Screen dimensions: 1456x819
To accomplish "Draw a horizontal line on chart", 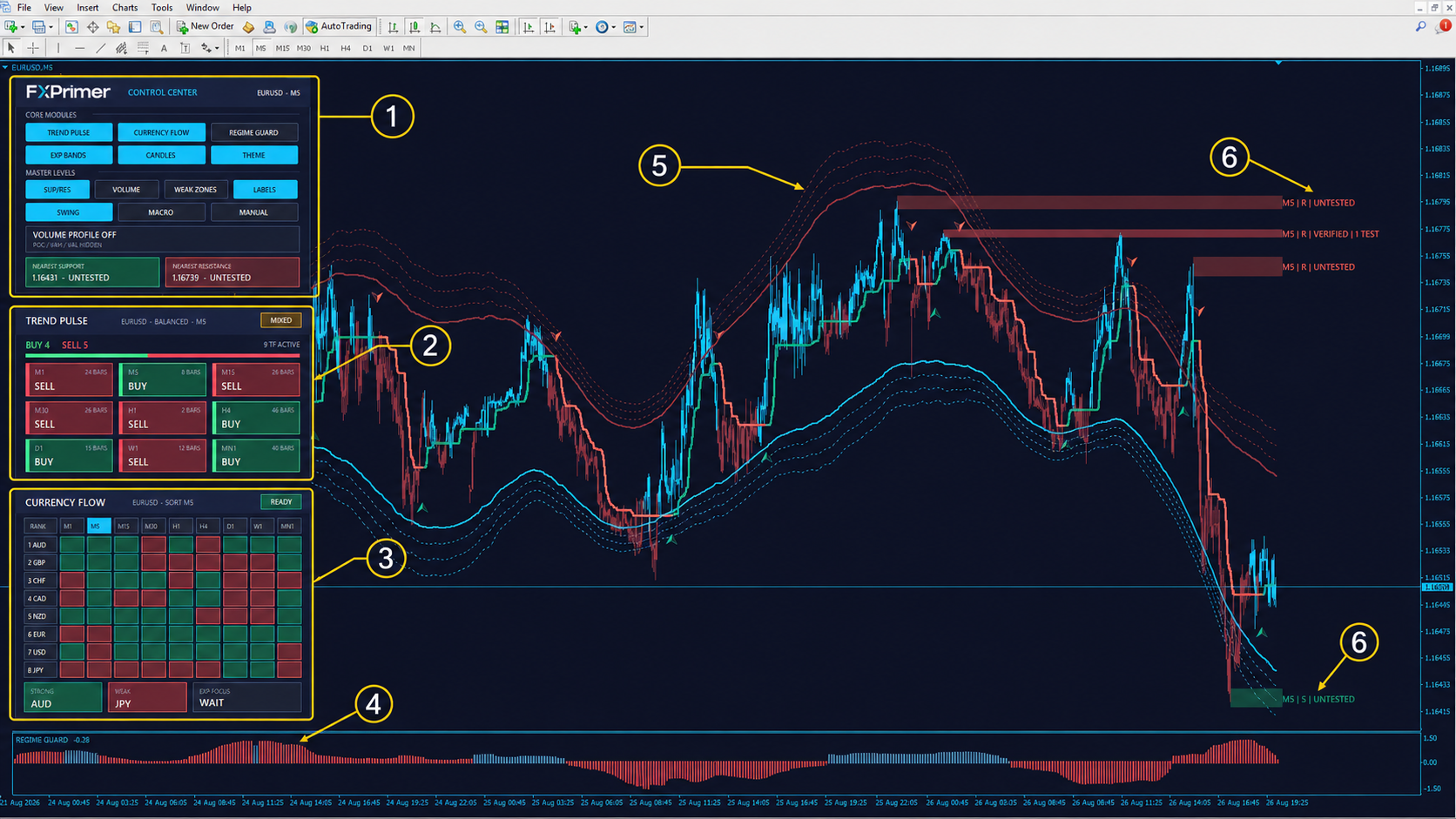I will click(x=79, y=49).
